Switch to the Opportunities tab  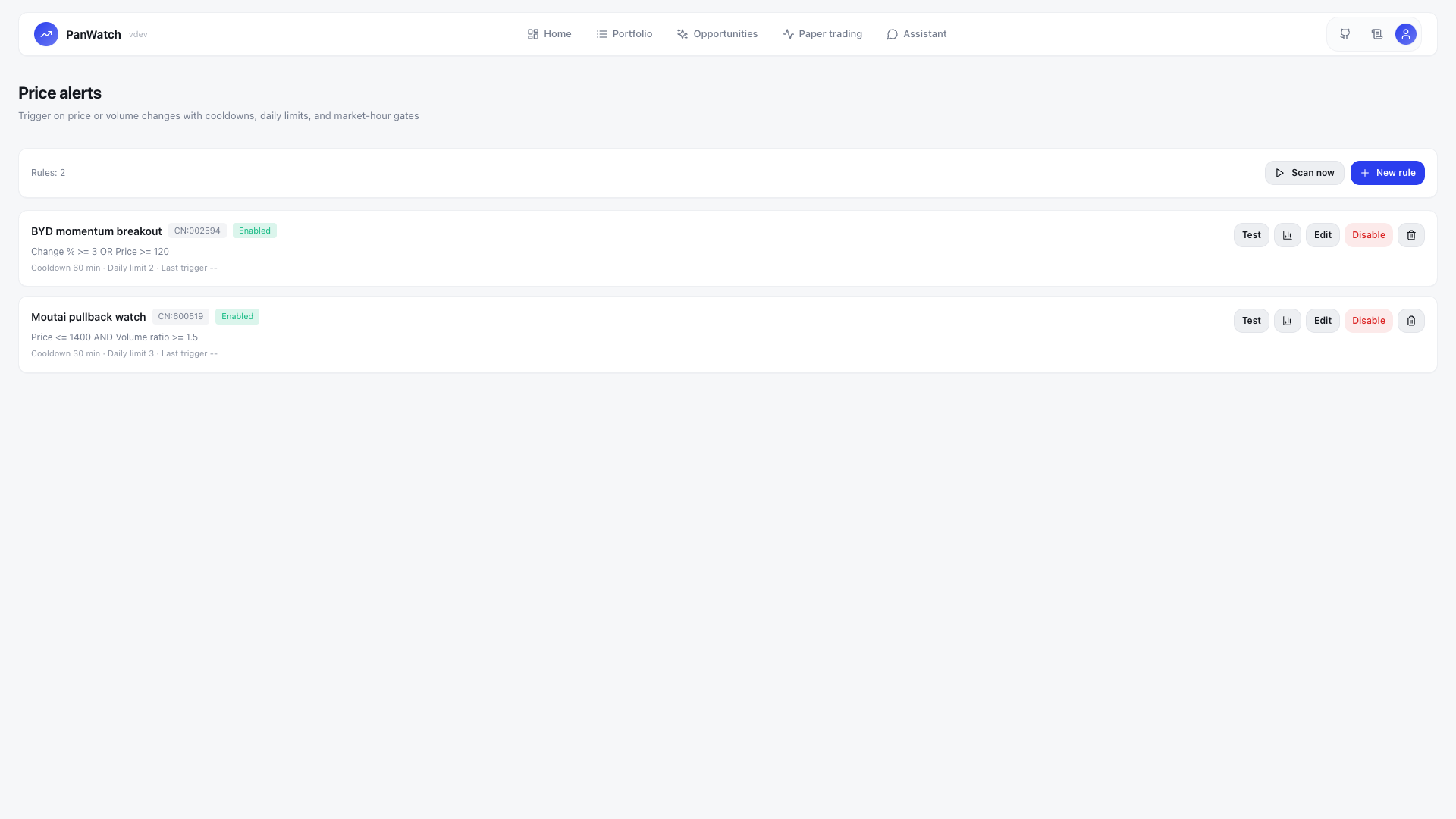click(717, 34)
